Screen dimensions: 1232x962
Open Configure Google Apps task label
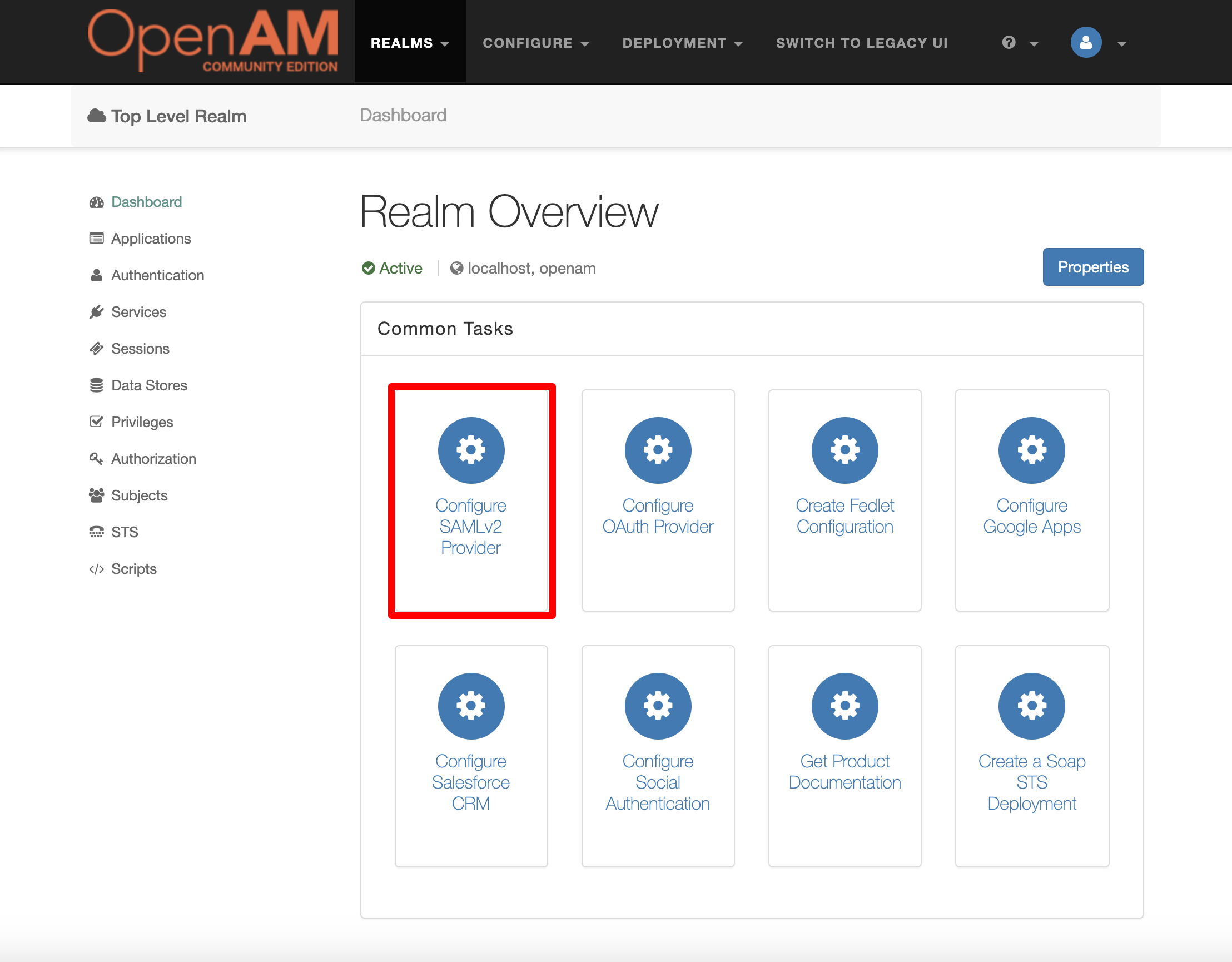pos(1032,515)
